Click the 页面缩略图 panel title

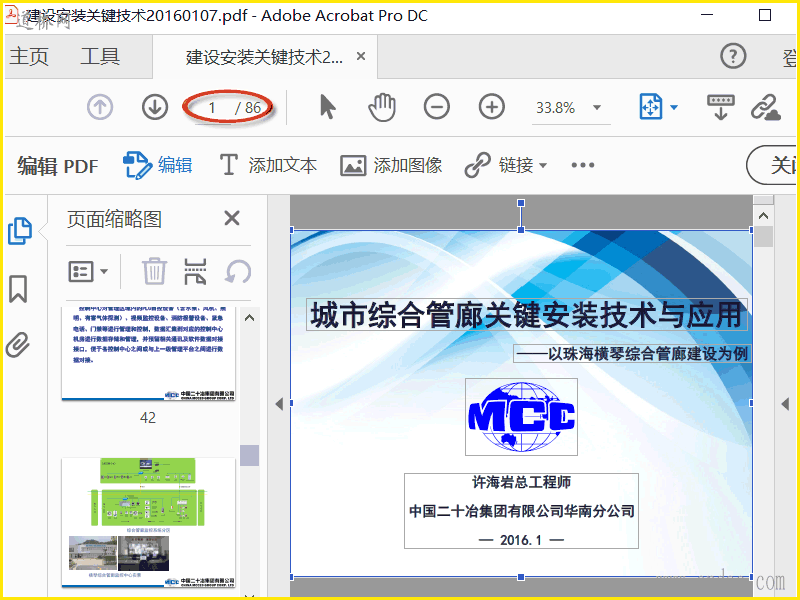pos(114,219)
